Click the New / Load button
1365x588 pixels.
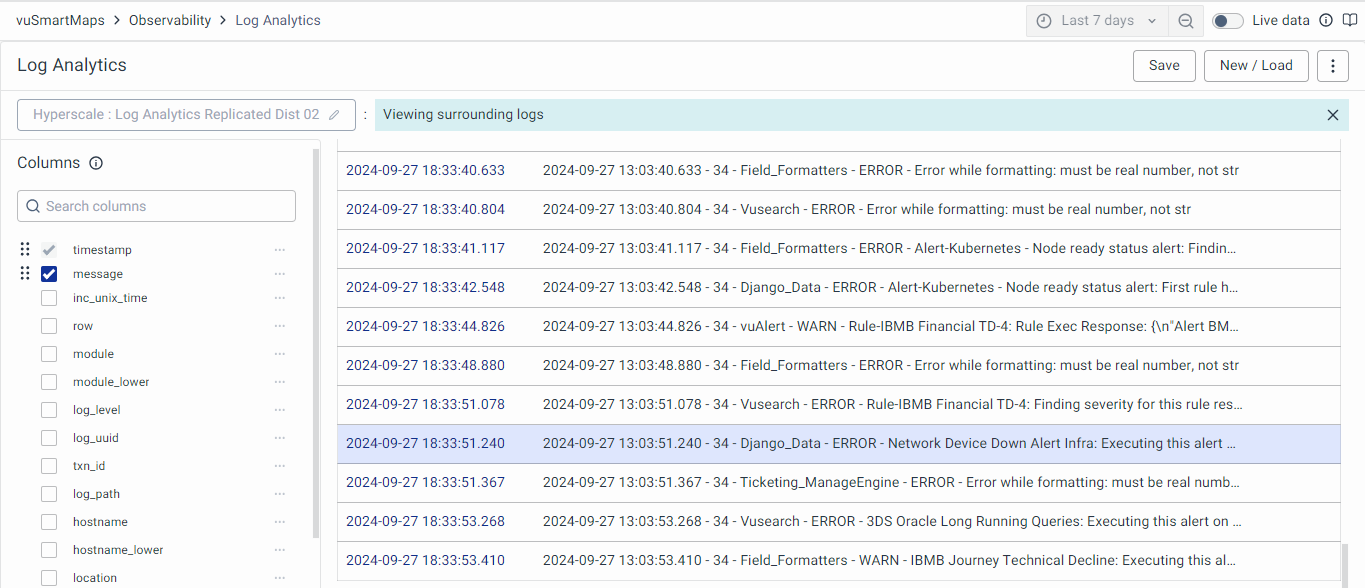click(1256, 66)
